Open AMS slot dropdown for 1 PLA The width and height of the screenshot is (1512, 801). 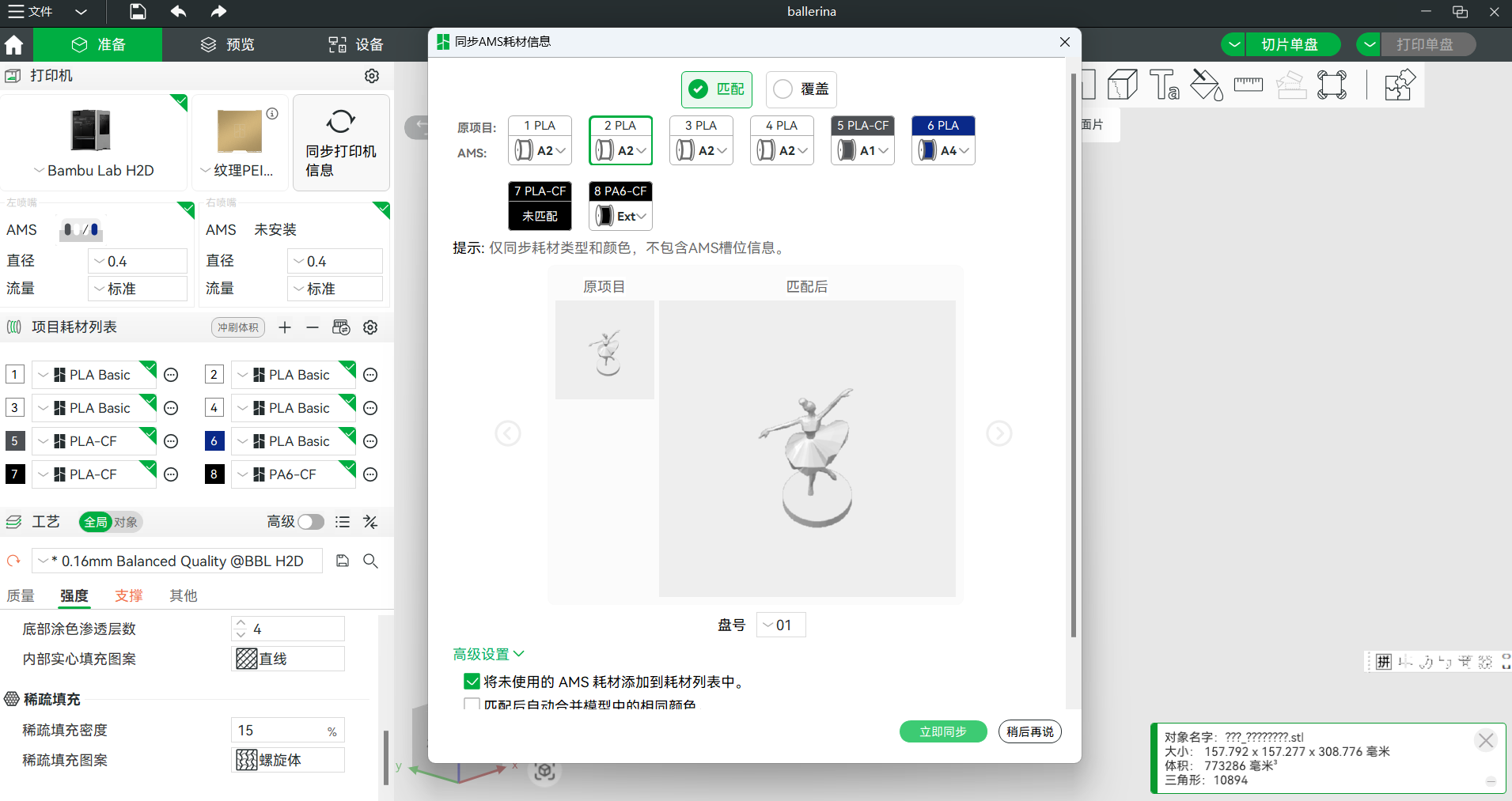[x=540, y=150]
